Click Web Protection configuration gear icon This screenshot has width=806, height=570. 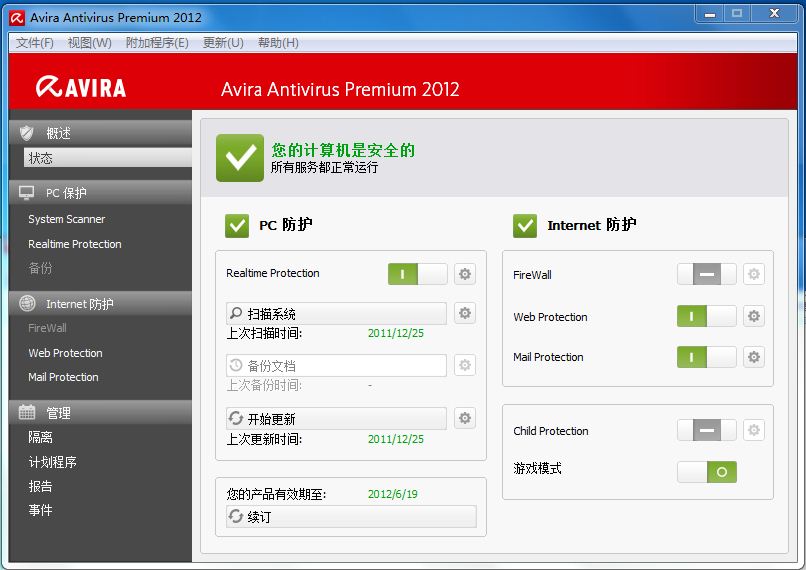pos(754,317)
